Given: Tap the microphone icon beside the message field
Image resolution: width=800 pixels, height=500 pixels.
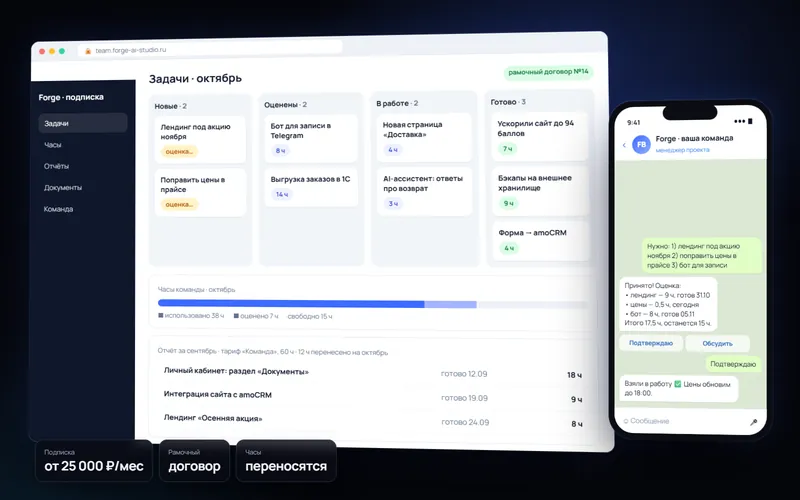Looking at the screenshot, I should (x=754, y=422).
